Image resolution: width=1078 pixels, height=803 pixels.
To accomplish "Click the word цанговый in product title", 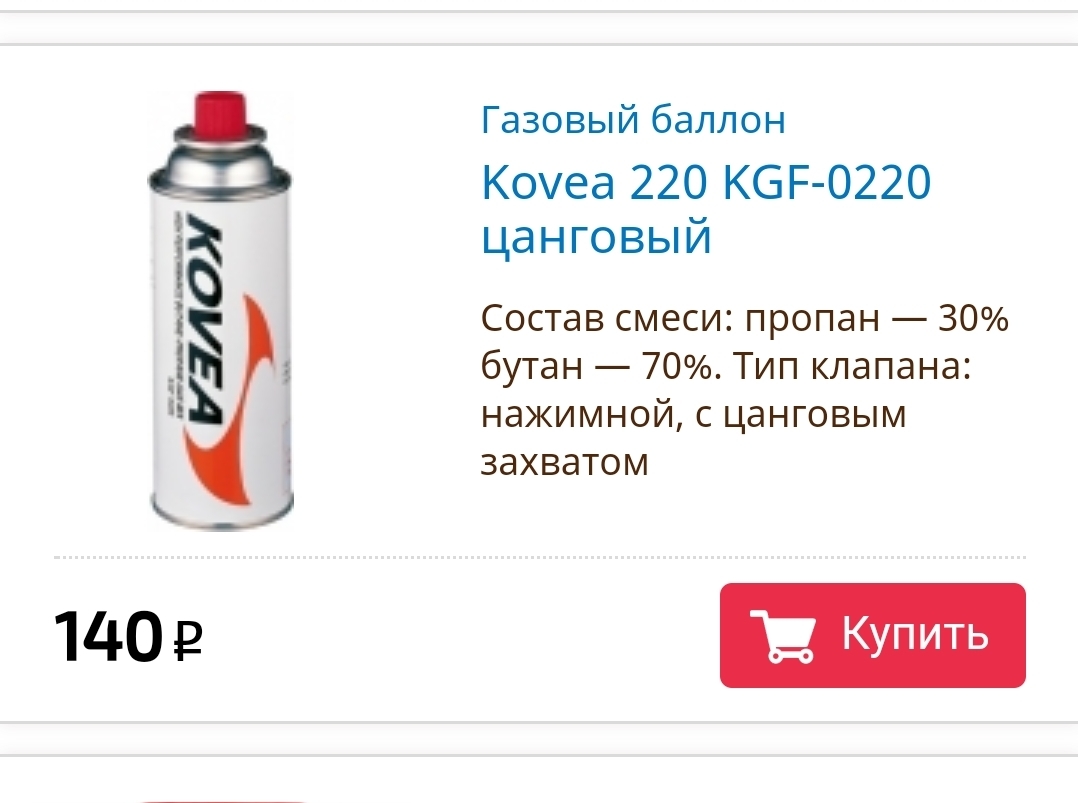I will (x=596, y=239).
